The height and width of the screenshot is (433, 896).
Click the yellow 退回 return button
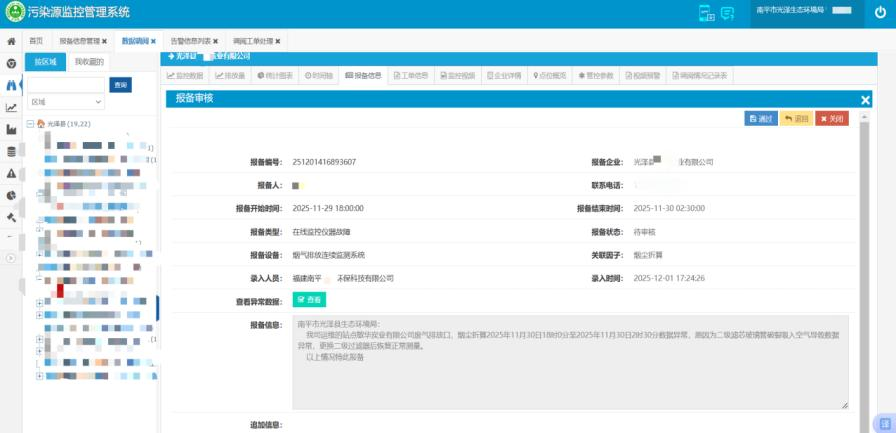796,118
